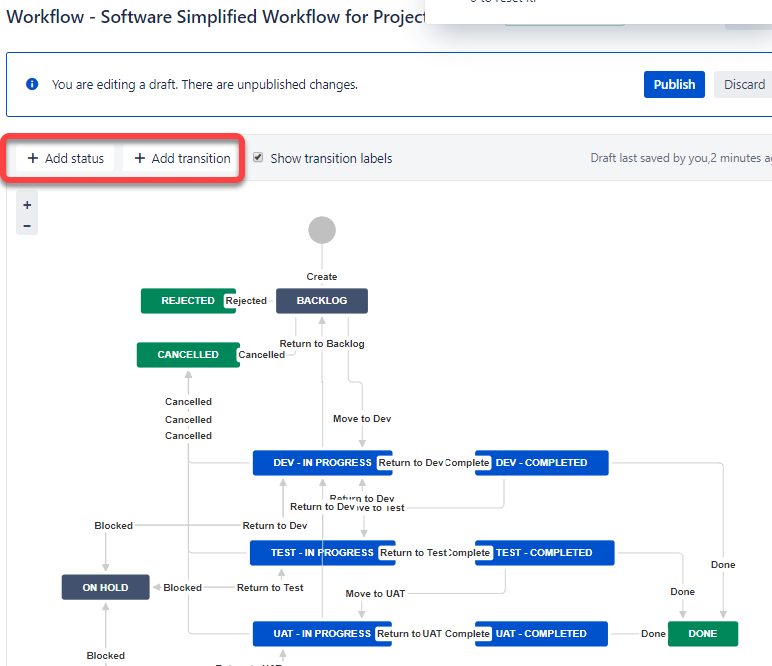Click Complete label before DEV - COMPLETED
Screen dimensions: 772x666
point(467,463)
